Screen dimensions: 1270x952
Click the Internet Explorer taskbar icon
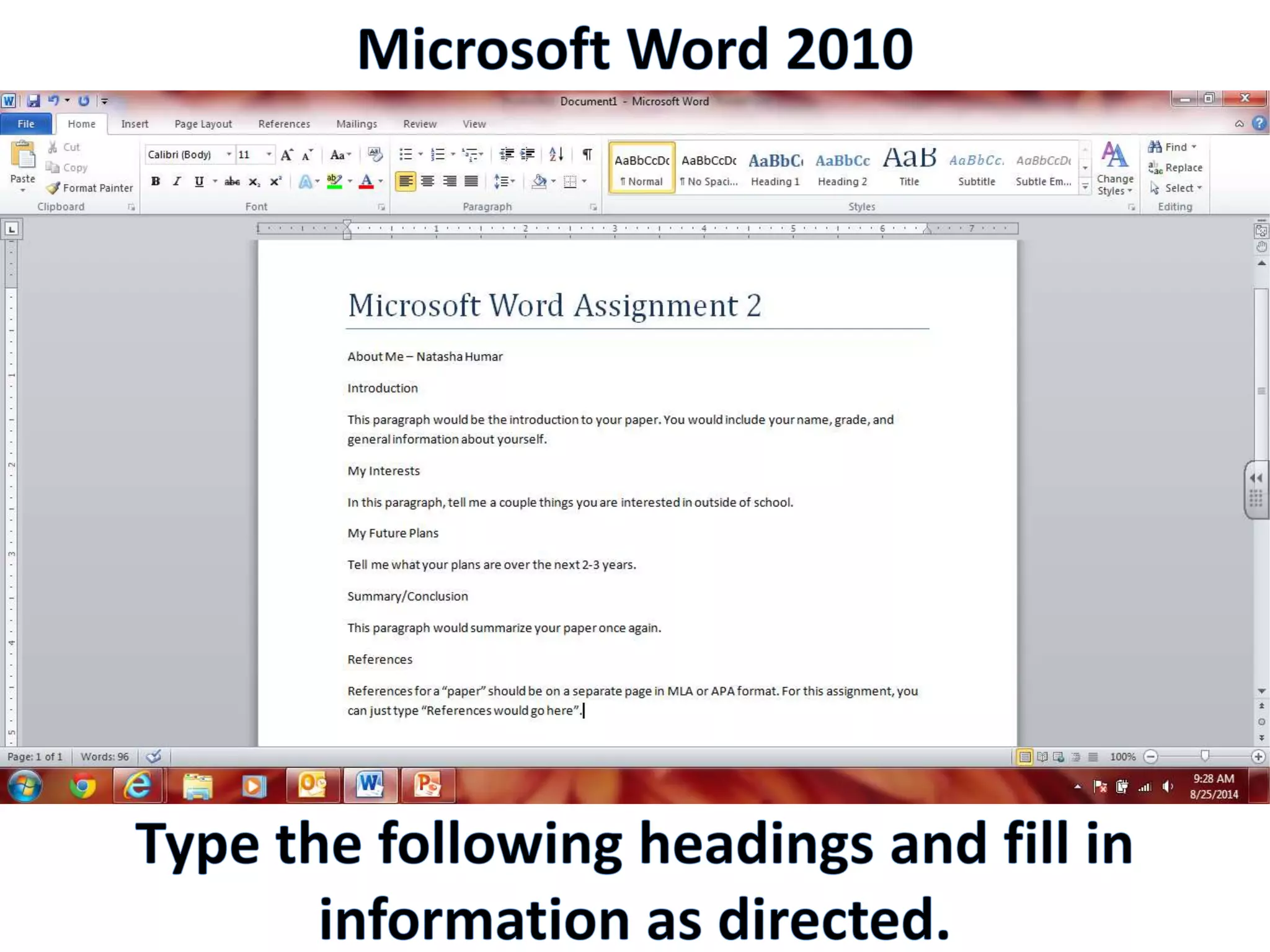click(x=138, y=786)
